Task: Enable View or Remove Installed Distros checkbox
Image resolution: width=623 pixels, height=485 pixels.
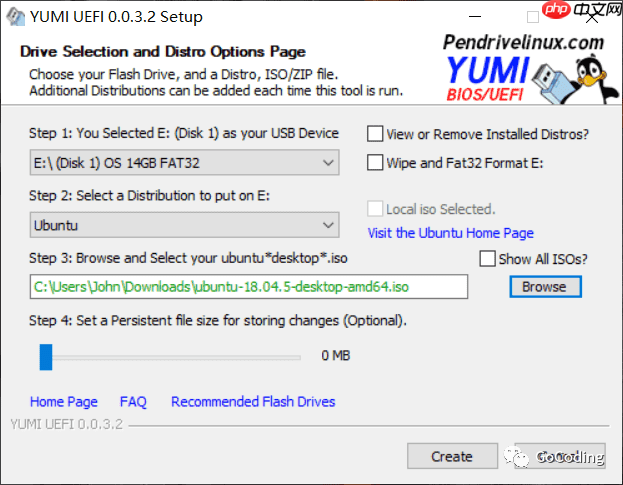Action: 375,134
